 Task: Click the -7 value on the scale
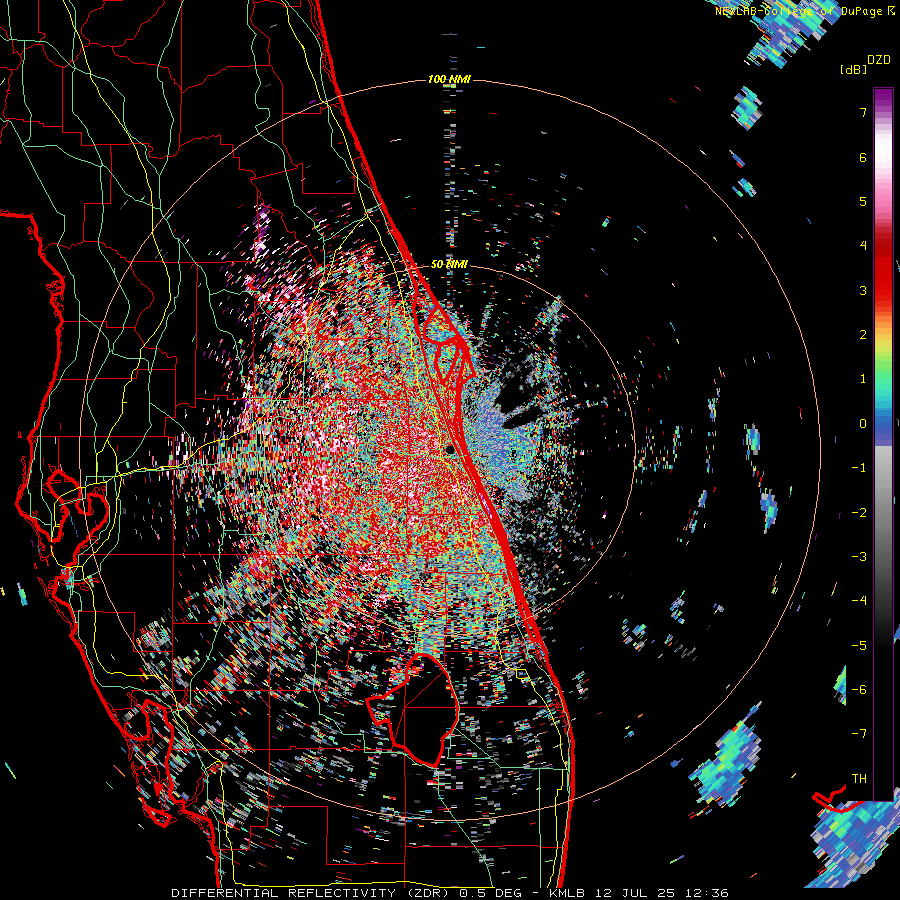(x=859, y=734)
